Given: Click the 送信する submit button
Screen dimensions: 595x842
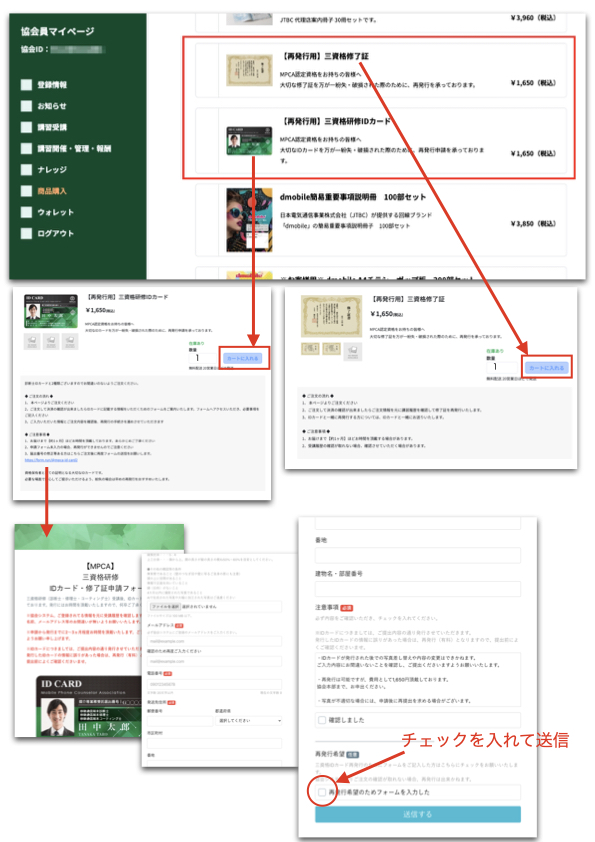Looking at the screenshot, I should [418, 814].
